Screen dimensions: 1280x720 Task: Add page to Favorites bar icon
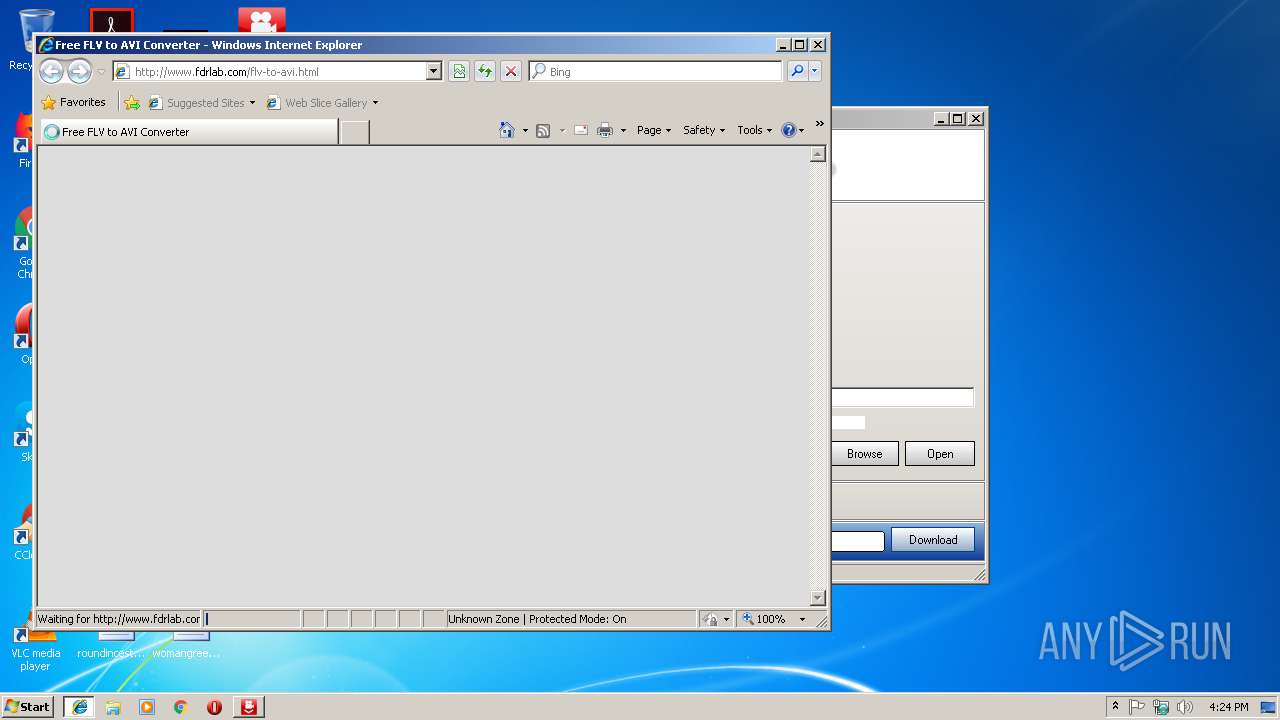pyautogui.click(x=132, y=102)
